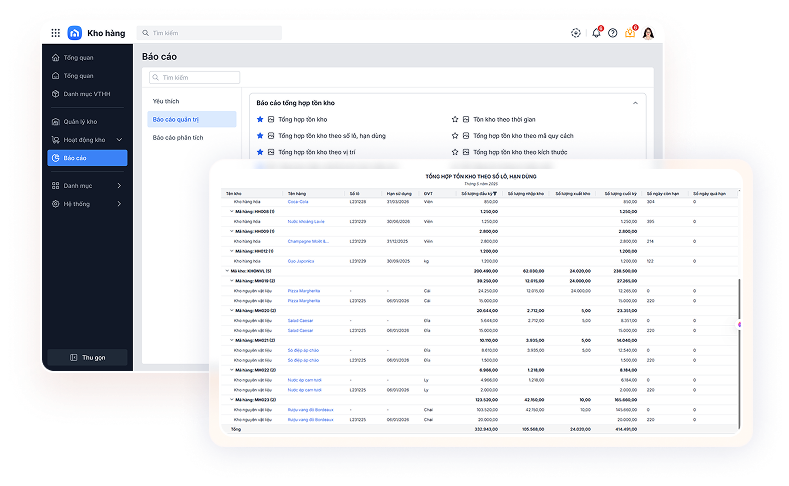Select the Báo cáo phân tích tab
This screenshot has width=789, height=486.
[x=178, y=138]
